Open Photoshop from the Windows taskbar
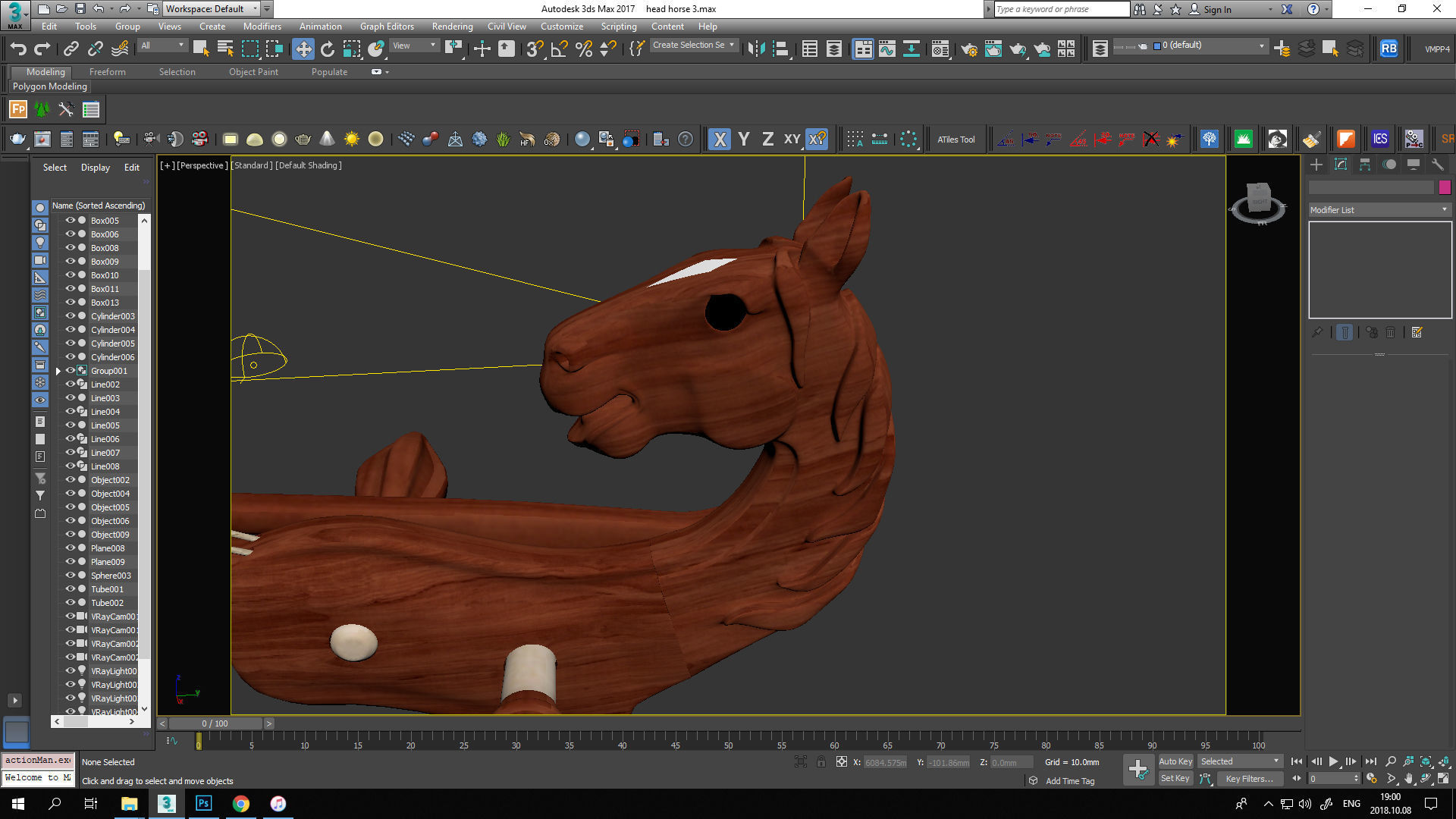 (203, 804)
